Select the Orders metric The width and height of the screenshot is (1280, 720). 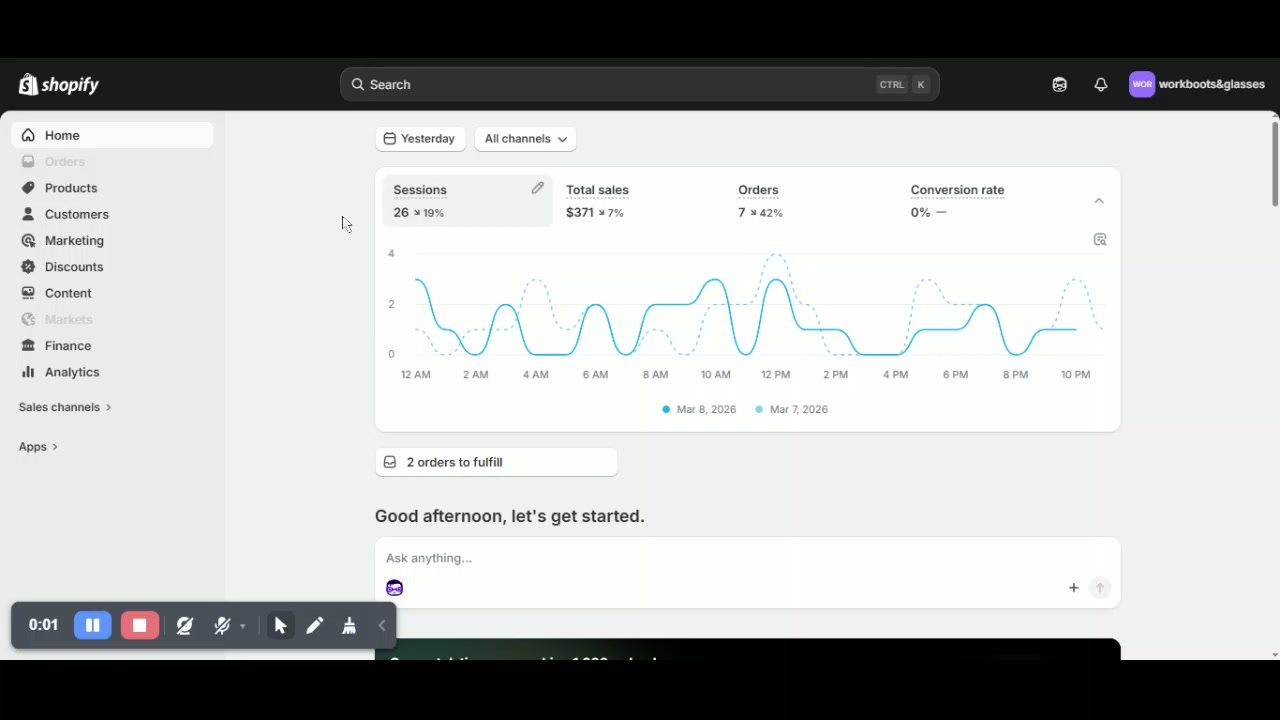click(812, 200)
